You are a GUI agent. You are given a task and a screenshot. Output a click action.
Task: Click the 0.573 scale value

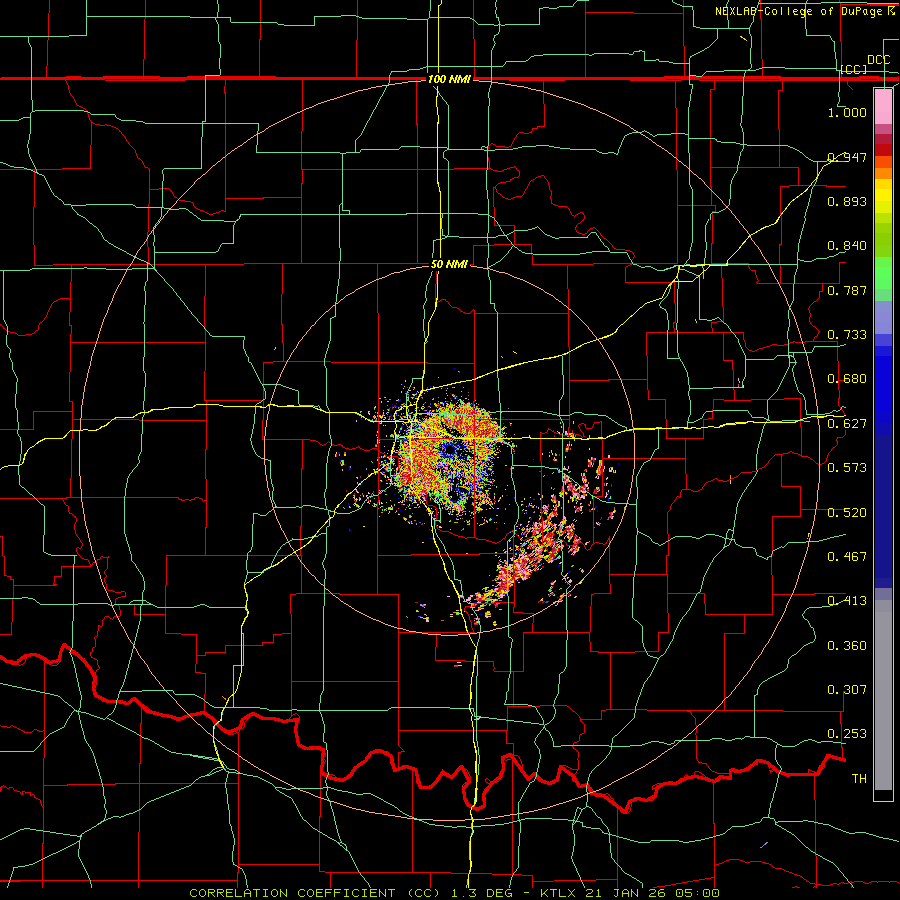click(x=847, y=468)
